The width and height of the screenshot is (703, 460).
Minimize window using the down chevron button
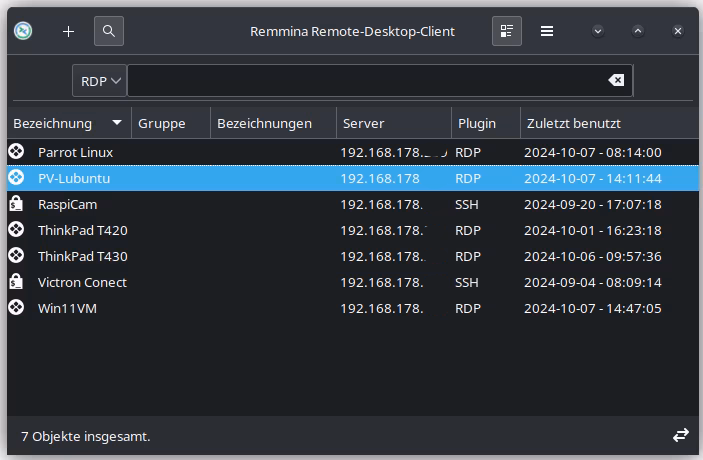pyautogui.click(x=598, y=31)
